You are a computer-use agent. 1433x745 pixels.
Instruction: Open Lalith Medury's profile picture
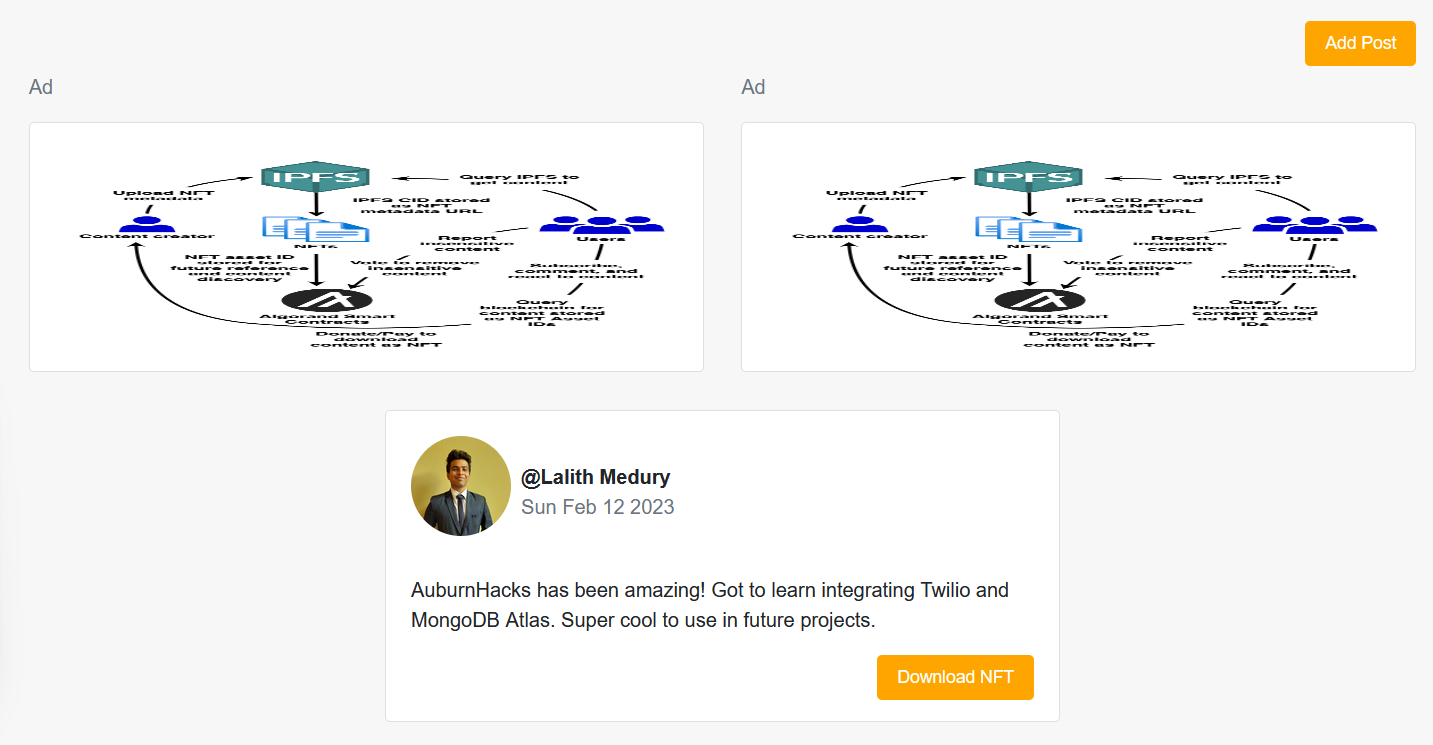pos(461,486)
